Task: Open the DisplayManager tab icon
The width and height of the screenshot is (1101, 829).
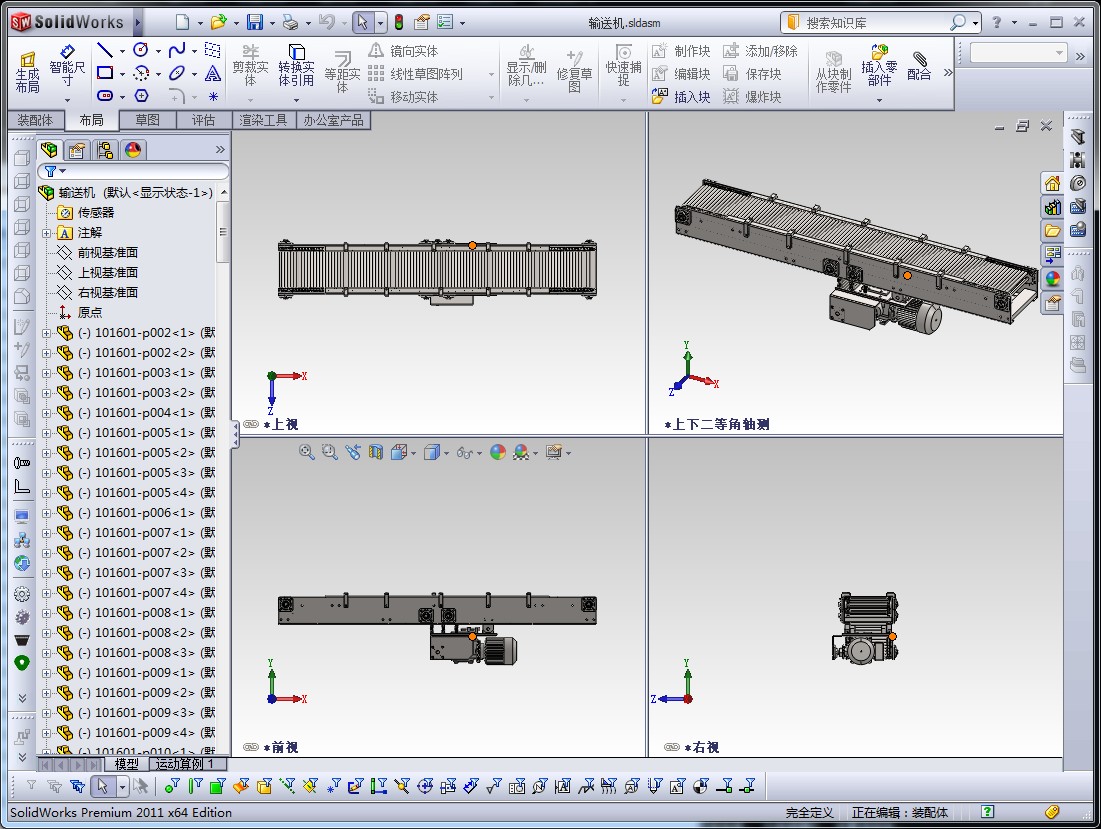Action: [133, 150]
